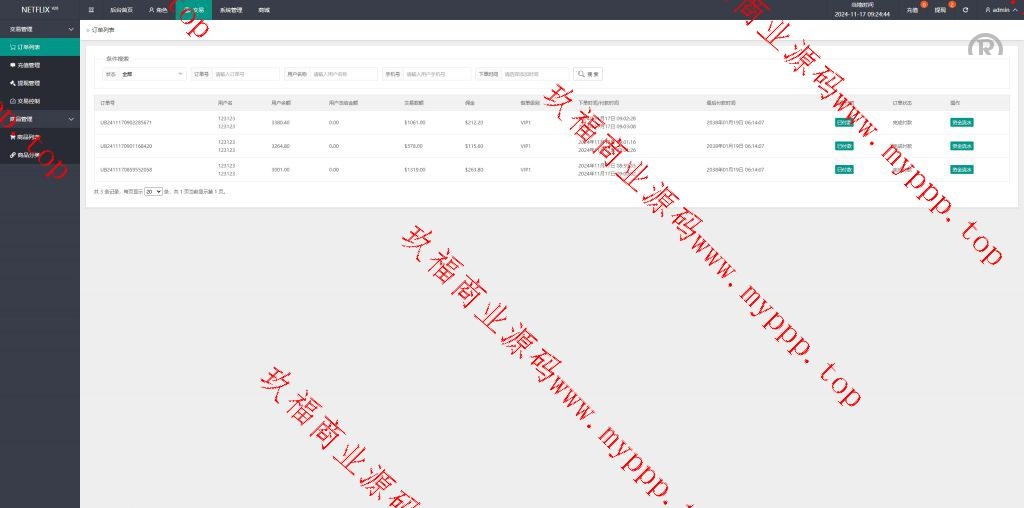1024x508 pixels.
Task: Click the 搜索 search button
Action: [x=589, y=74]
